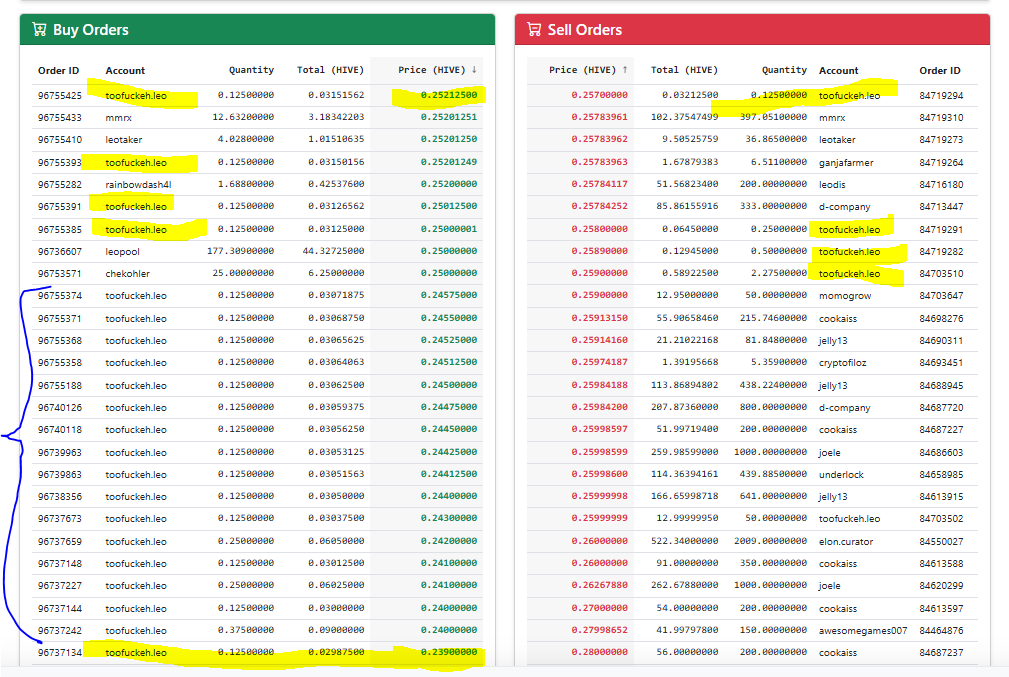Sort buy orders by Price (HIVE) arrow

point(474,70)
